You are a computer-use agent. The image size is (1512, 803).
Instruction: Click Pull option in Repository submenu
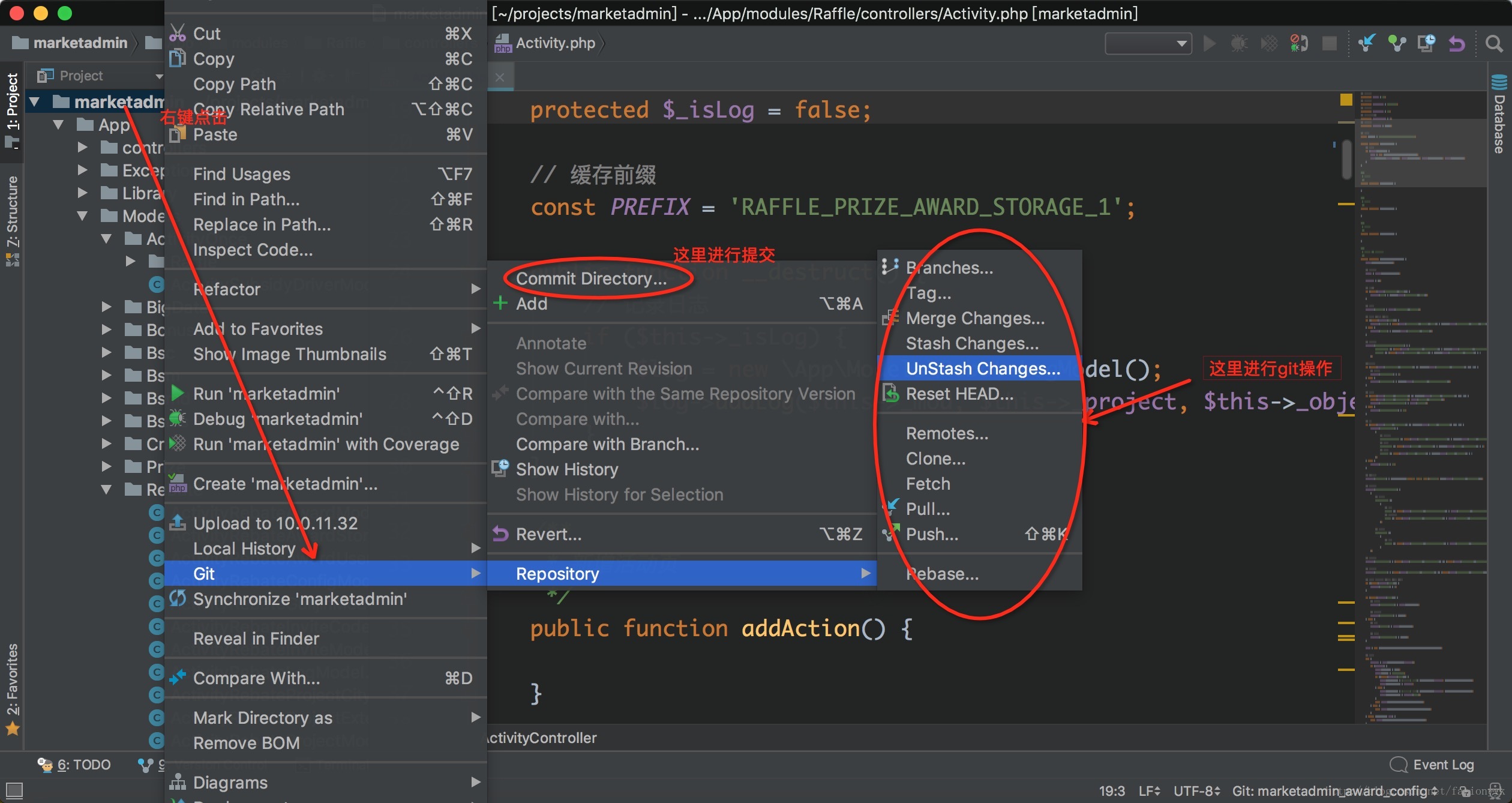(x=928, y=509)
